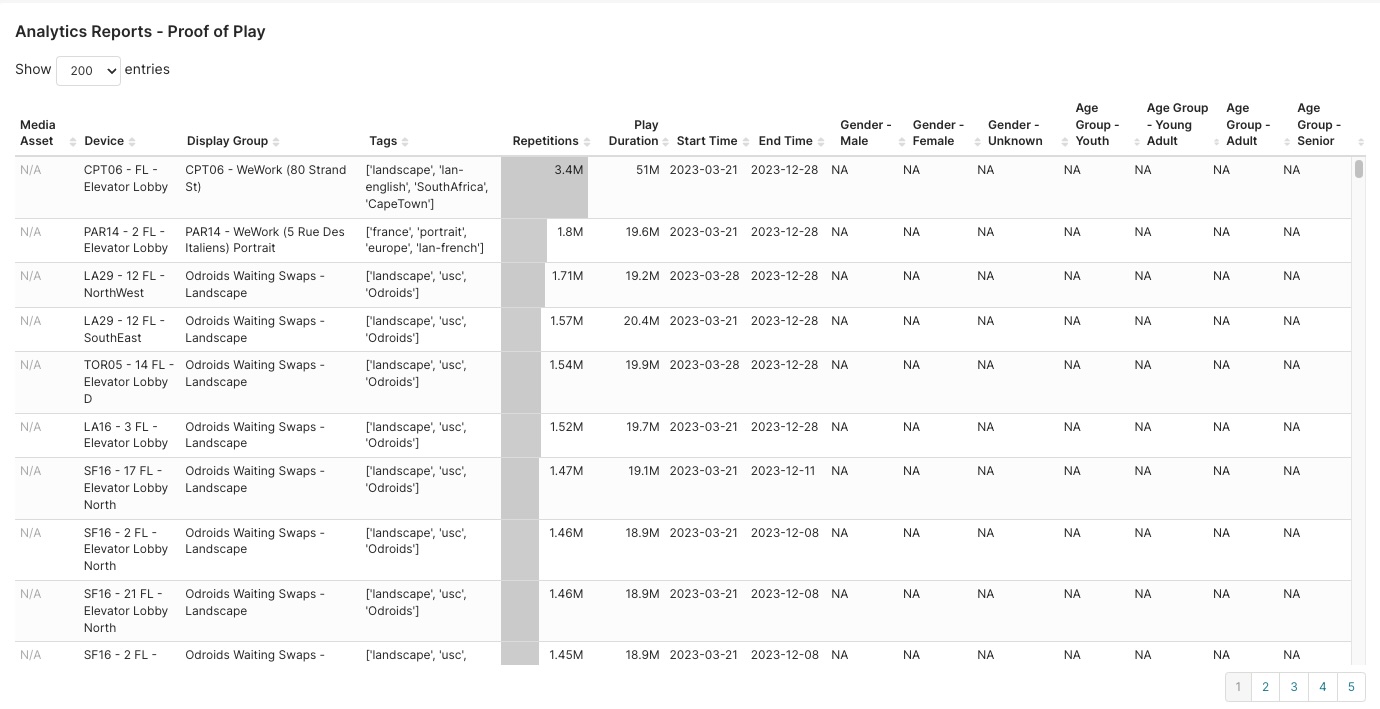Select device cell 'LA29 - 12 FL - SouthEast'
This screenshot has height=709, width=1380.
[125, 329]
